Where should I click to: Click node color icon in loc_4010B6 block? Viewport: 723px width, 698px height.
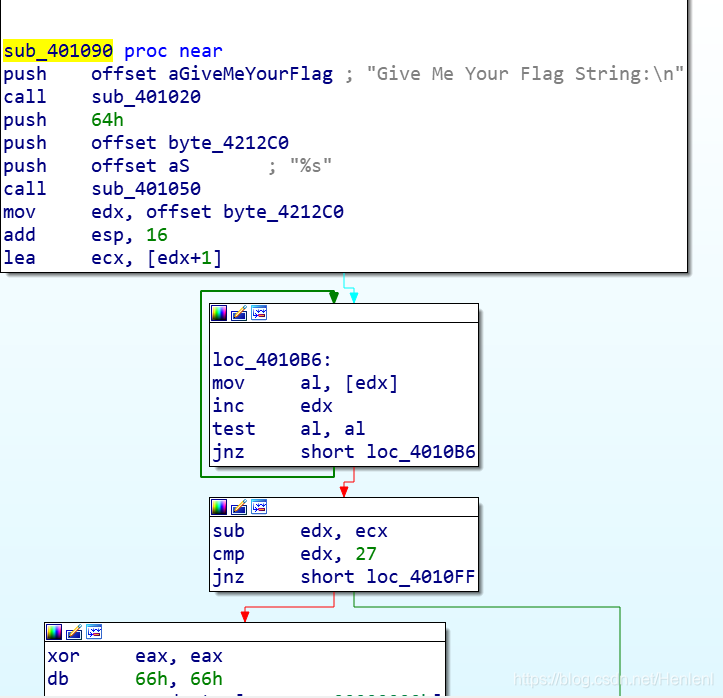(219, 313)
